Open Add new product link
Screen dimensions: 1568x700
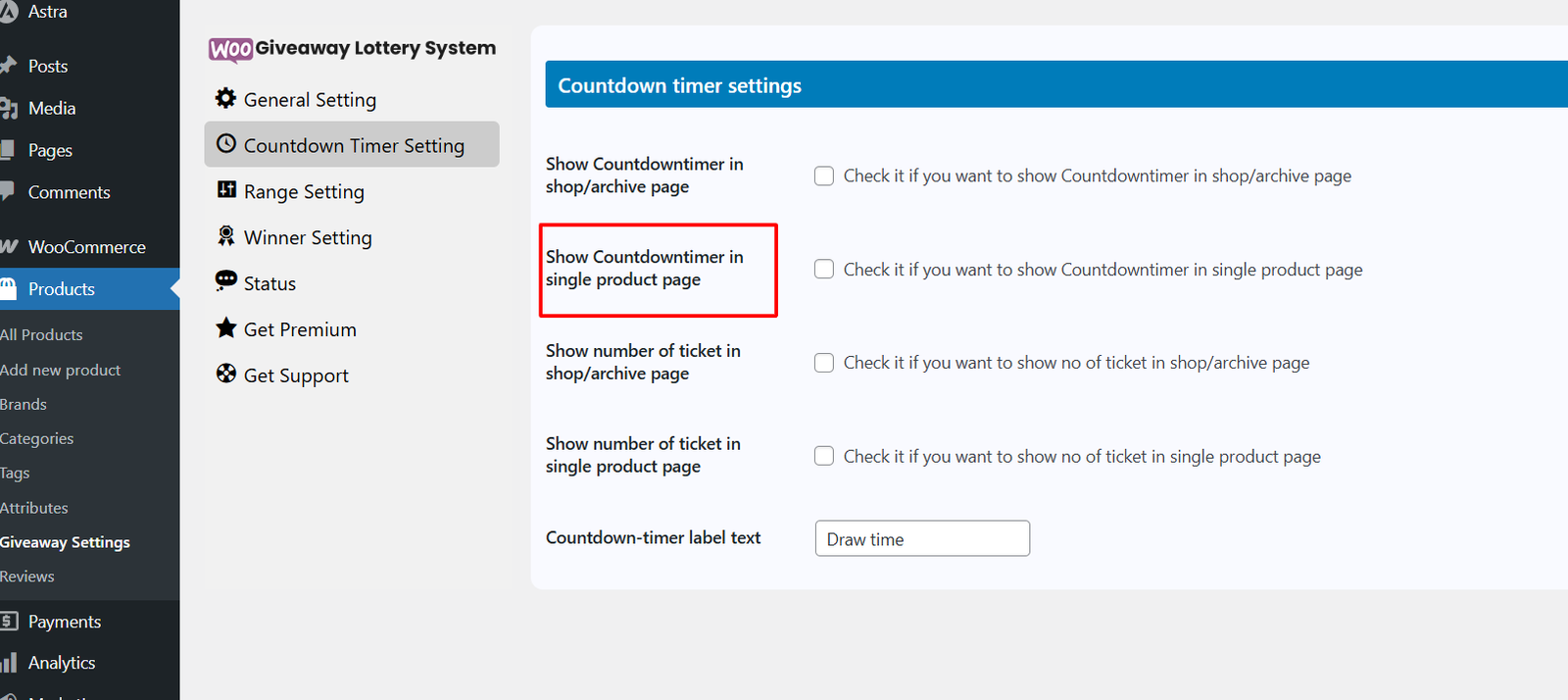pos(61,370)
